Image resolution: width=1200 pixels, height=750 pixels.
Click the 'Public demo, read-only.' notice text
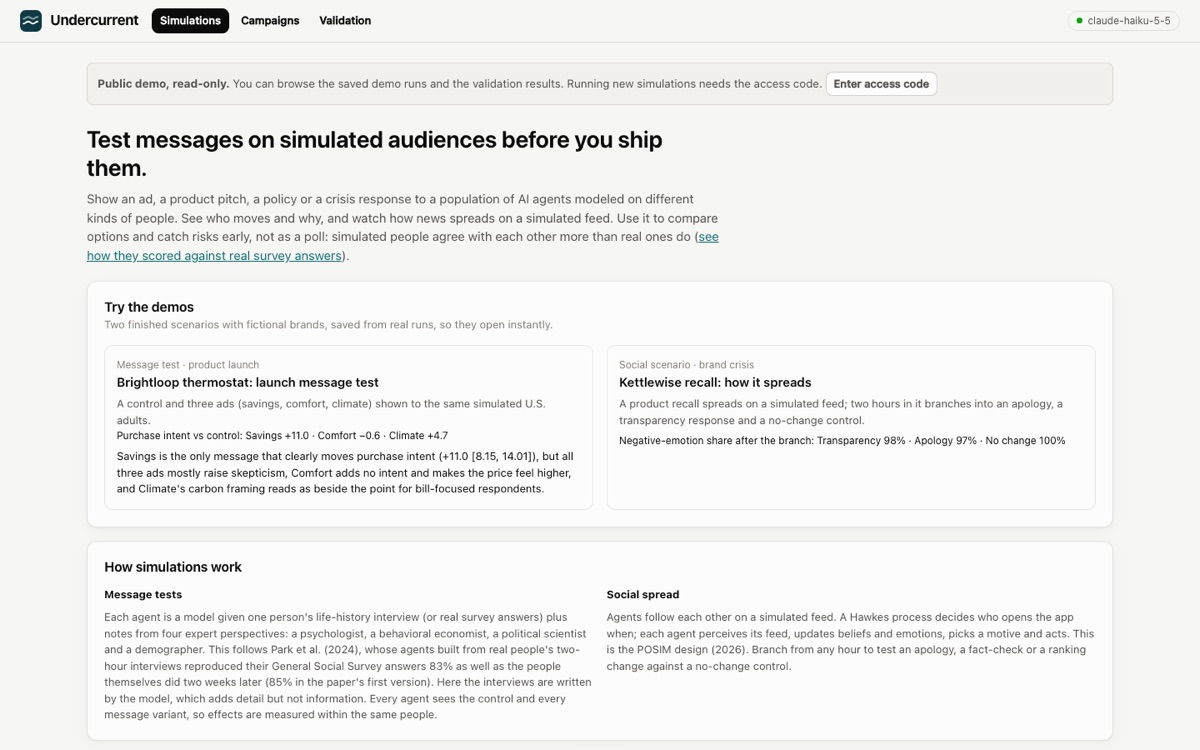(x=163, y=84)
